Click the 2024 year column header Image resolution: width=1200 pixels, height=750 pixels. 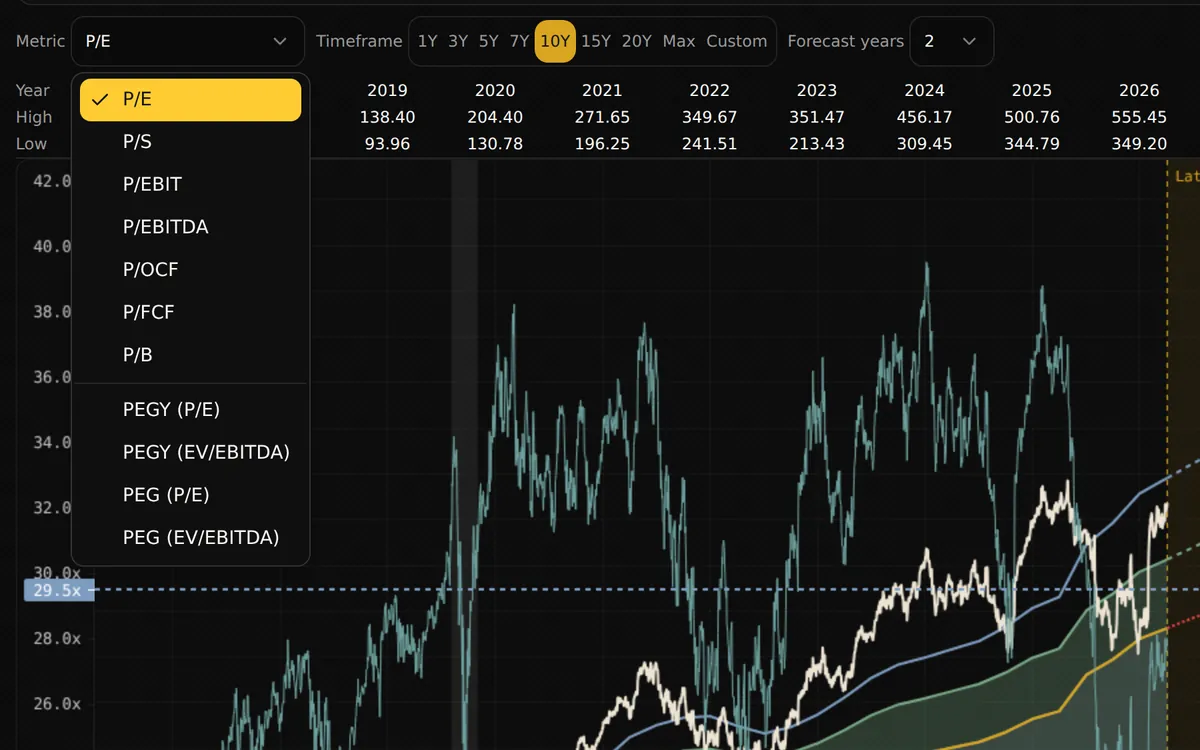925,90
